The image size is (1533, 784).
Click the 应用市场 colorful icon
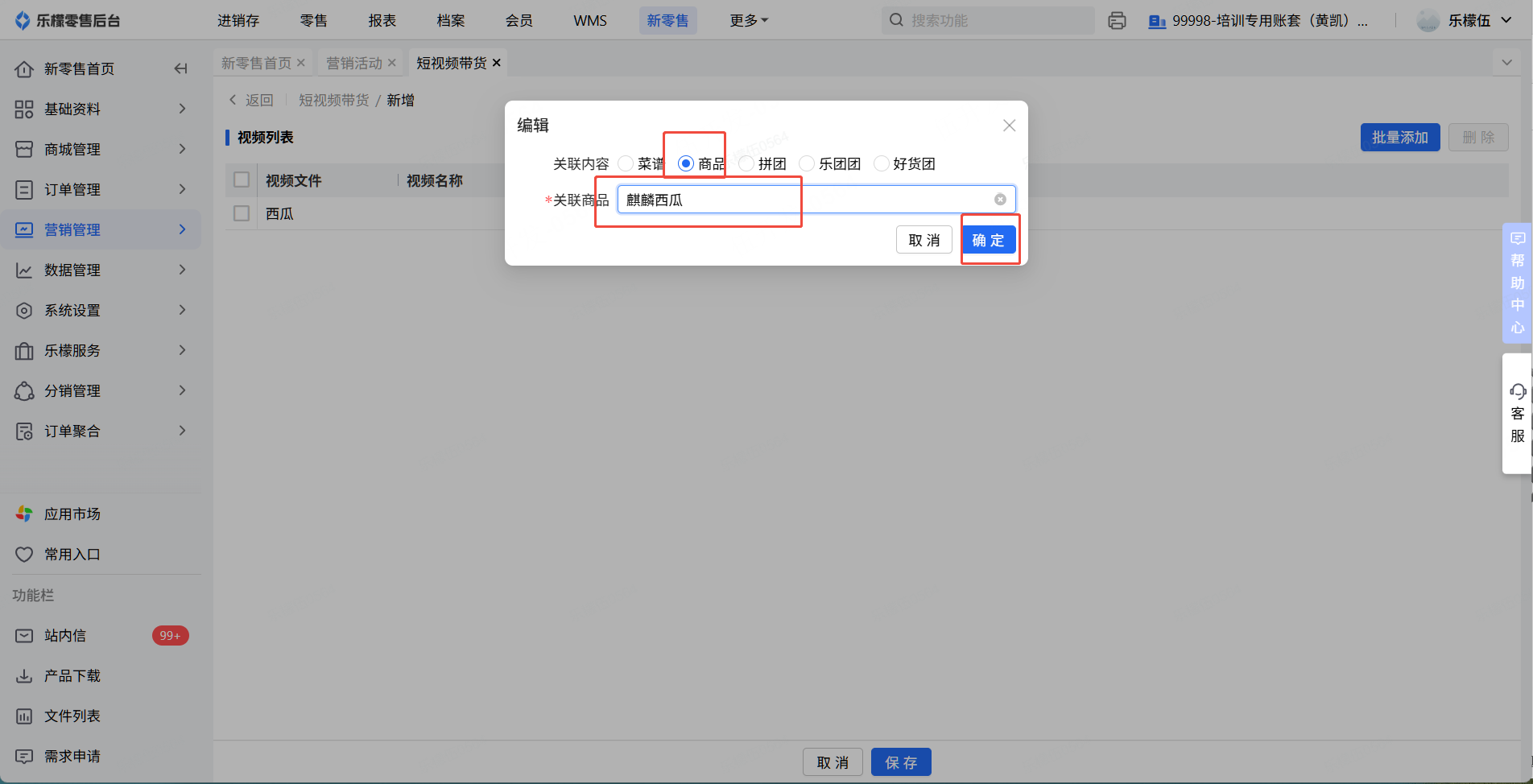coord(24,514)
